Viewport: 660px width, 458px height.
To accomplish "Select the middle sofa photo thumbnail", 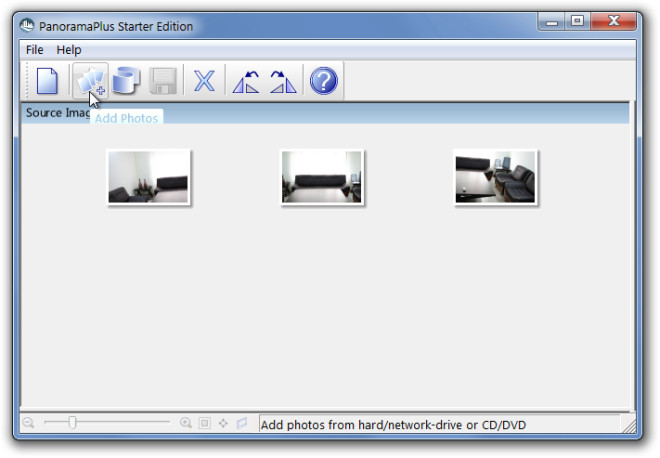I will point(322,177).
